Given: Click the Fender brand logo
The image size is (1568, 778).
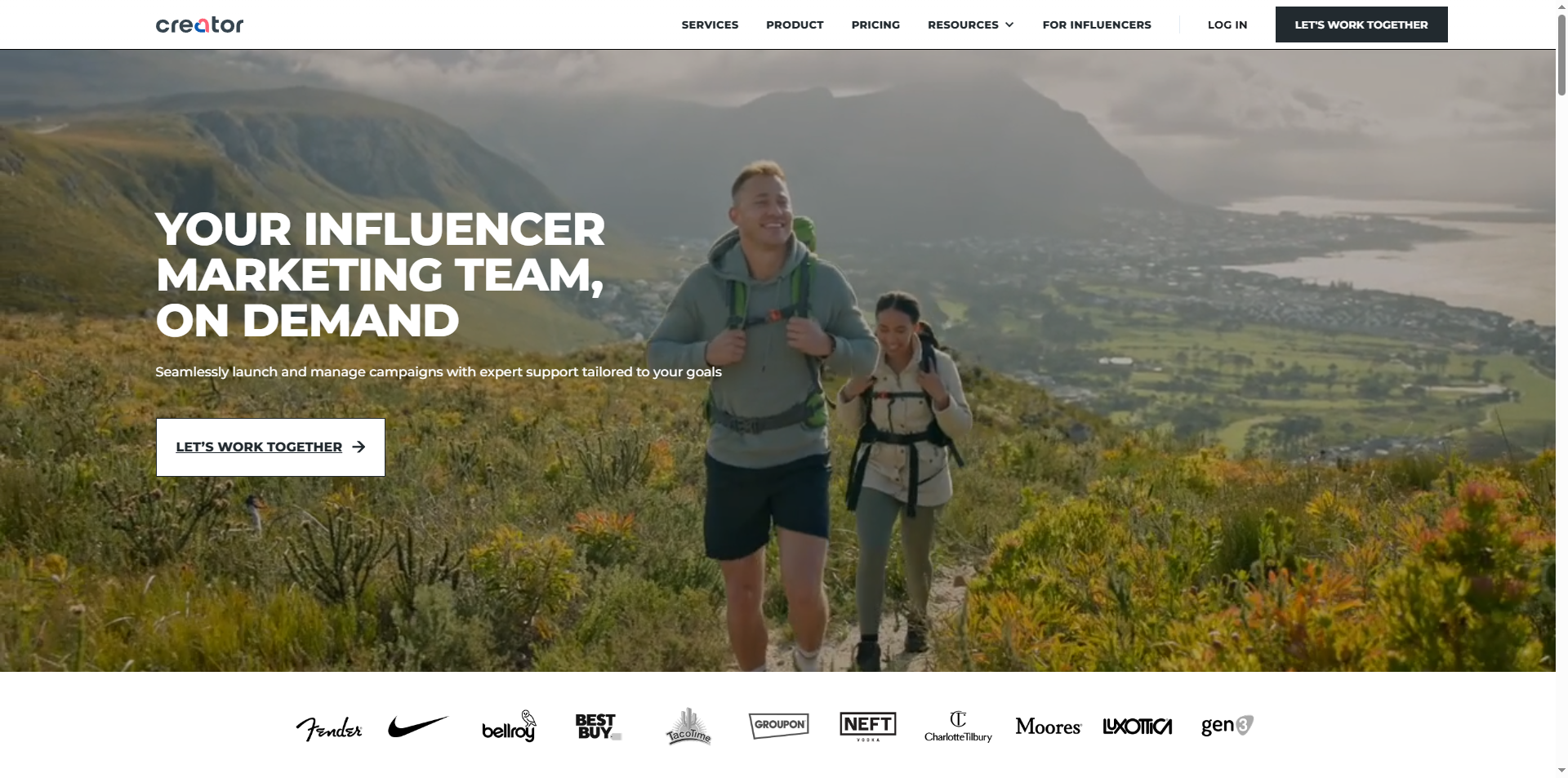Looking at the screenshot, I should click(x=329, y=727).
